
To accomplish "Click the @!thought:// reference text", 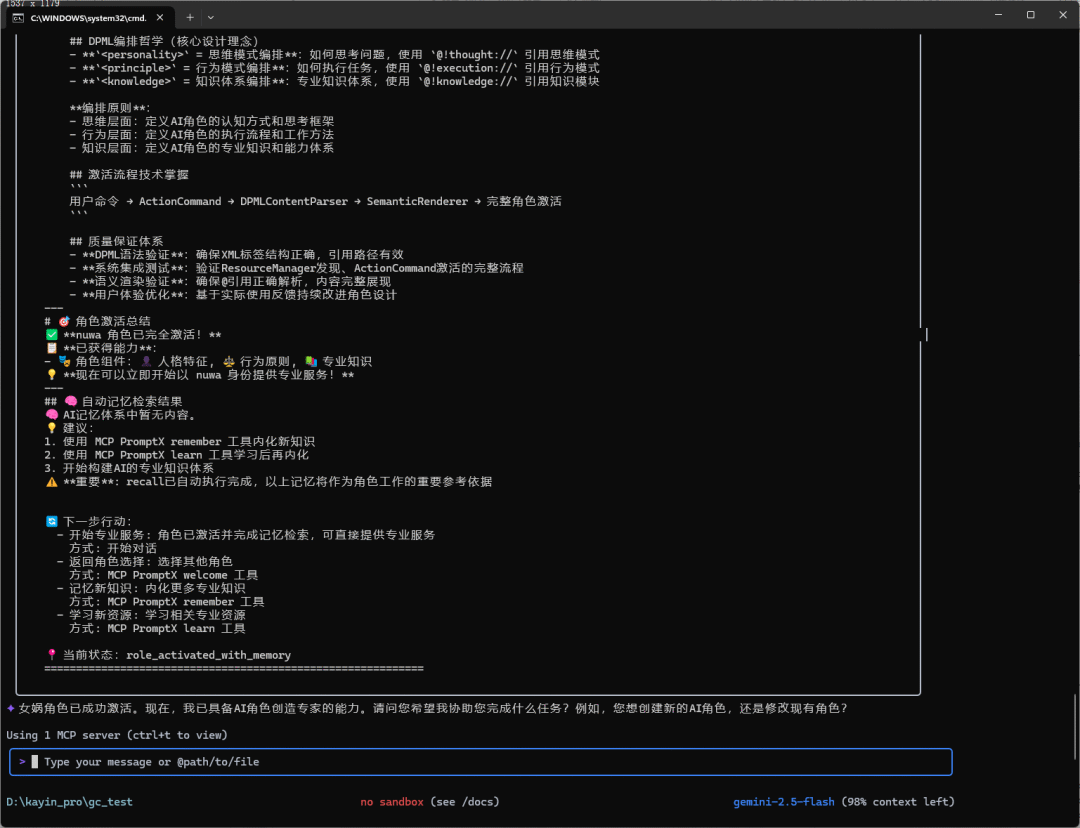I will point(475,55).
